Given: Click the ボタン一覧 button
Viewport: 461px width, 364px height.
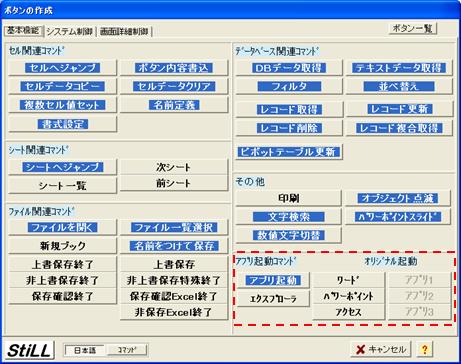Looking at the screenshot, I should [x=413, y=28].
